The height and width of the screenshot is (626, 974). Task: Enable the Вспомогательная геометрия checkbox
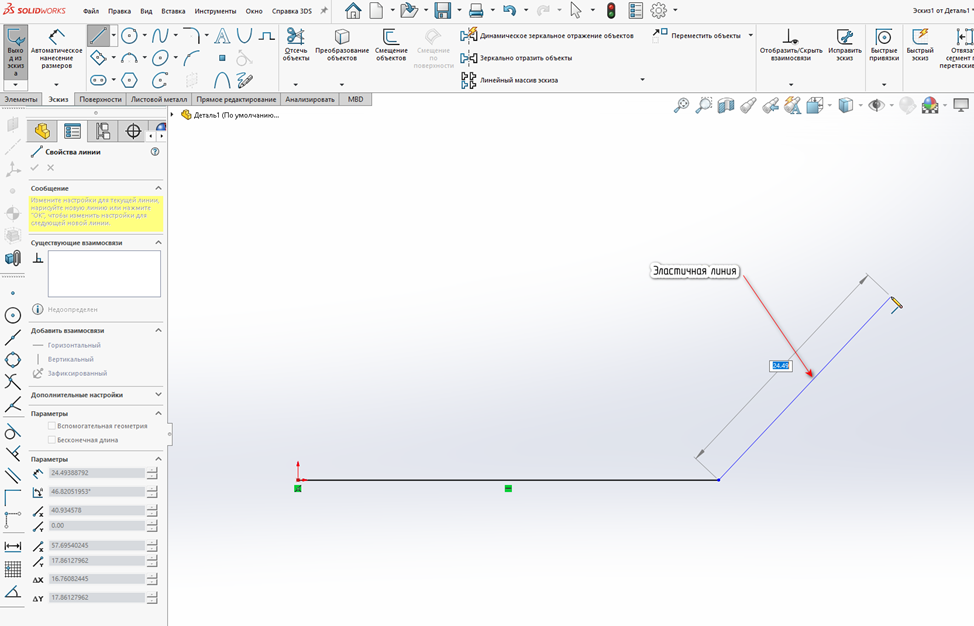click(x=52, y=426)
